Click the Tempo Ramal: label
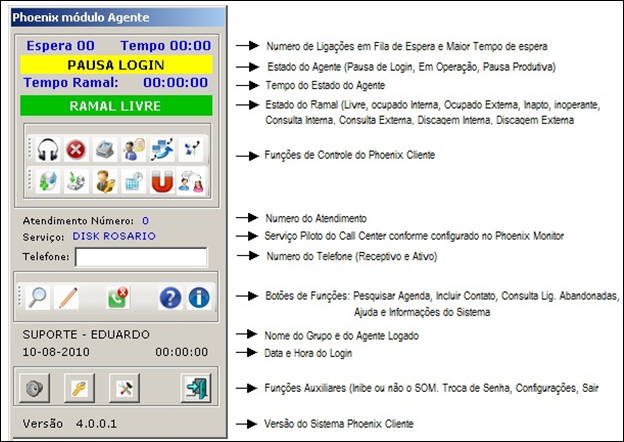 click(x=71, y=82)
